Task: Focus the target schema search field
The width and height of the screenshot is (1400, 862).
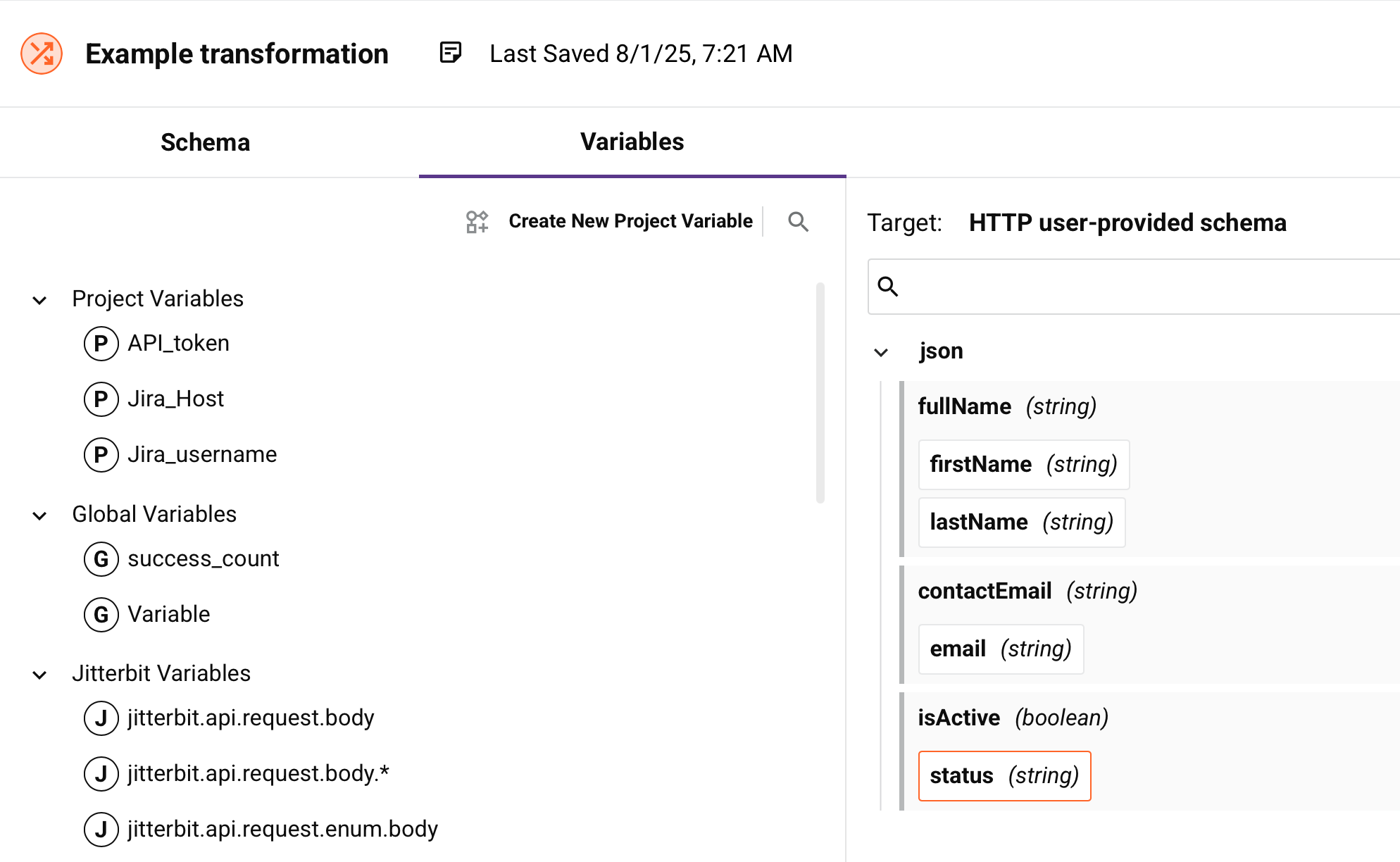Action: [x=1141, y=287]
